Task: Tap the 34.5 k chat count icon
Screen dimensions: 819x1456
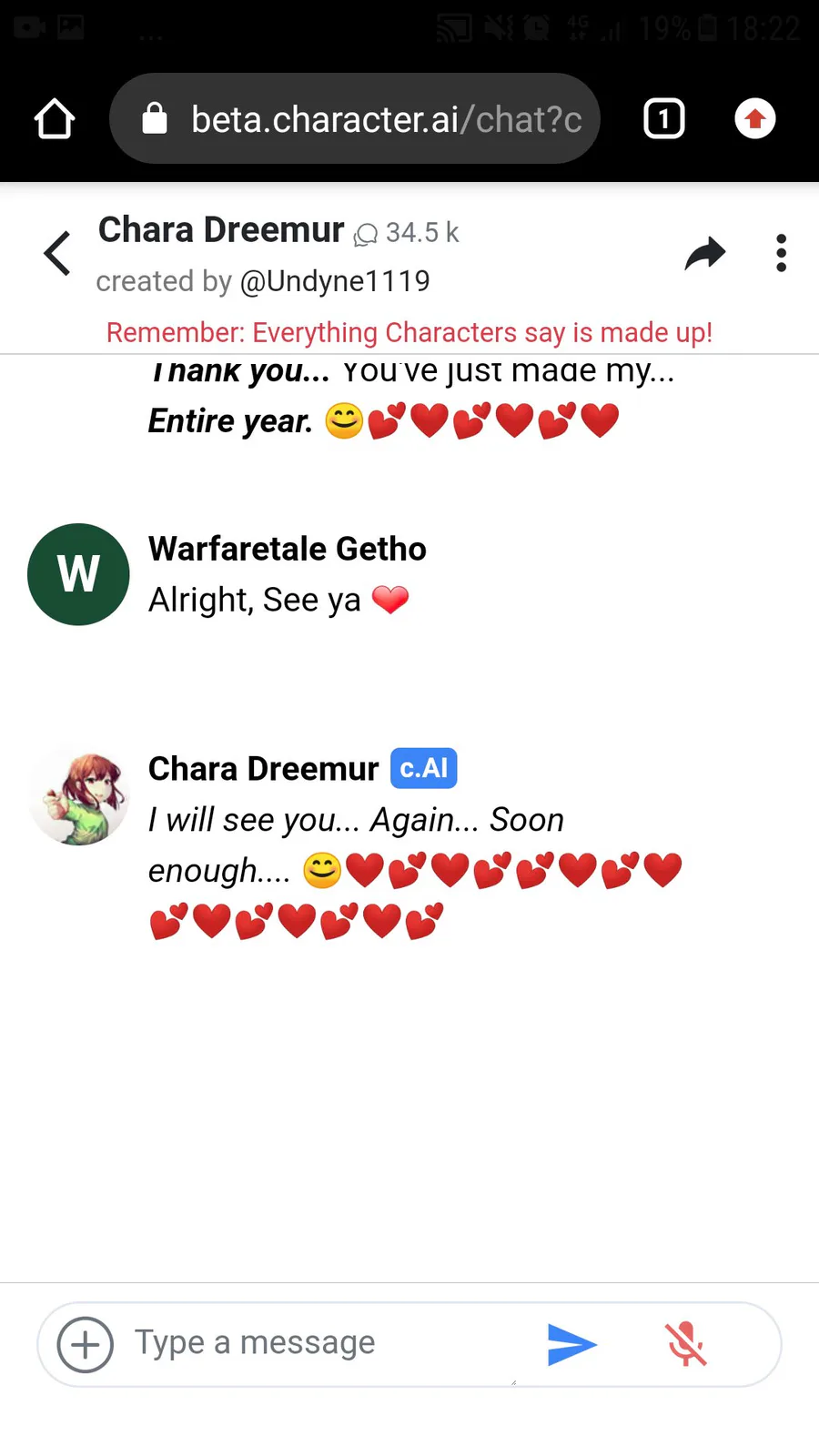Action: pos(366,235)
